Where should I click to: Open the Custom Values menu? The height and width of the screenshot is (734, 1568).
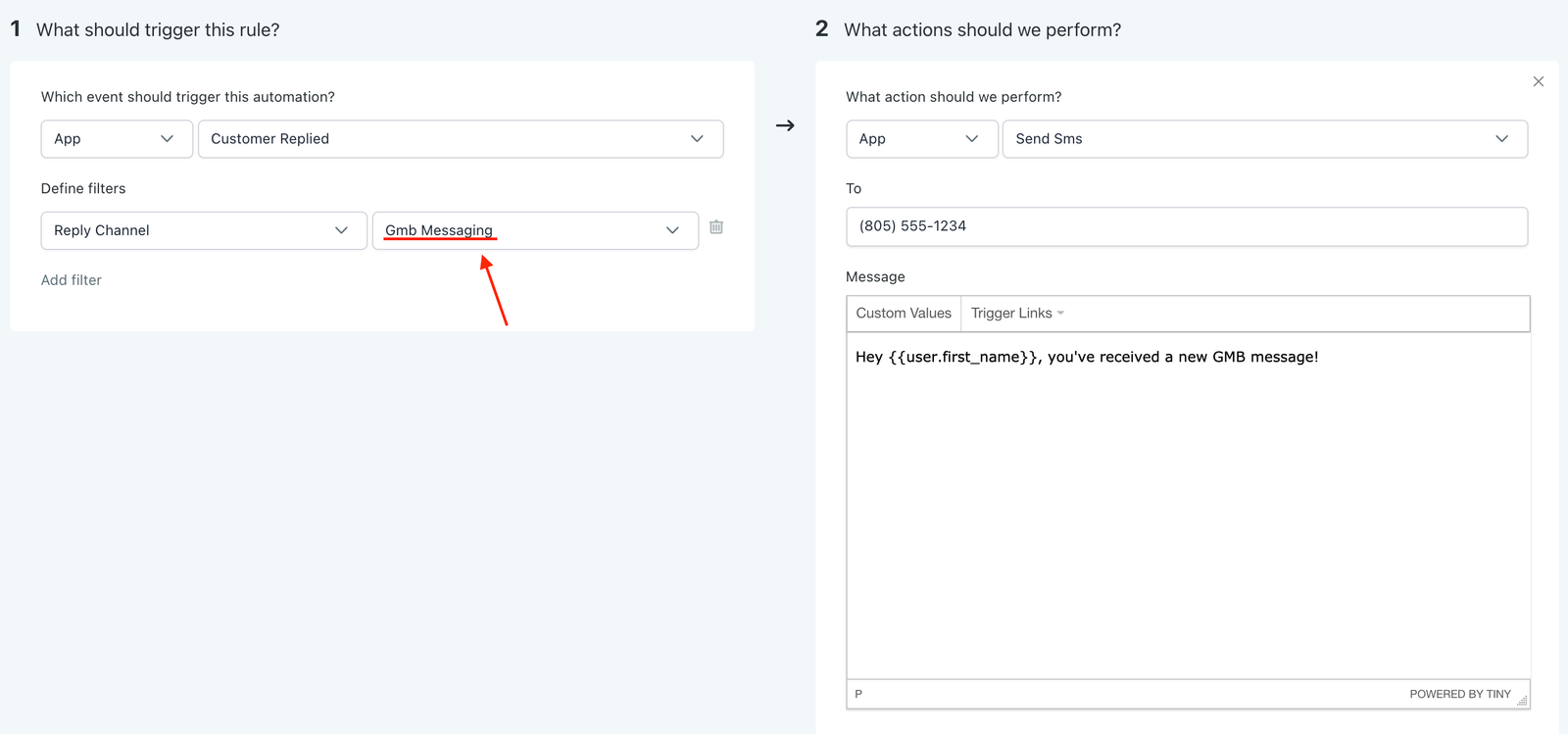pyautogui.click(x=903, y=314)
